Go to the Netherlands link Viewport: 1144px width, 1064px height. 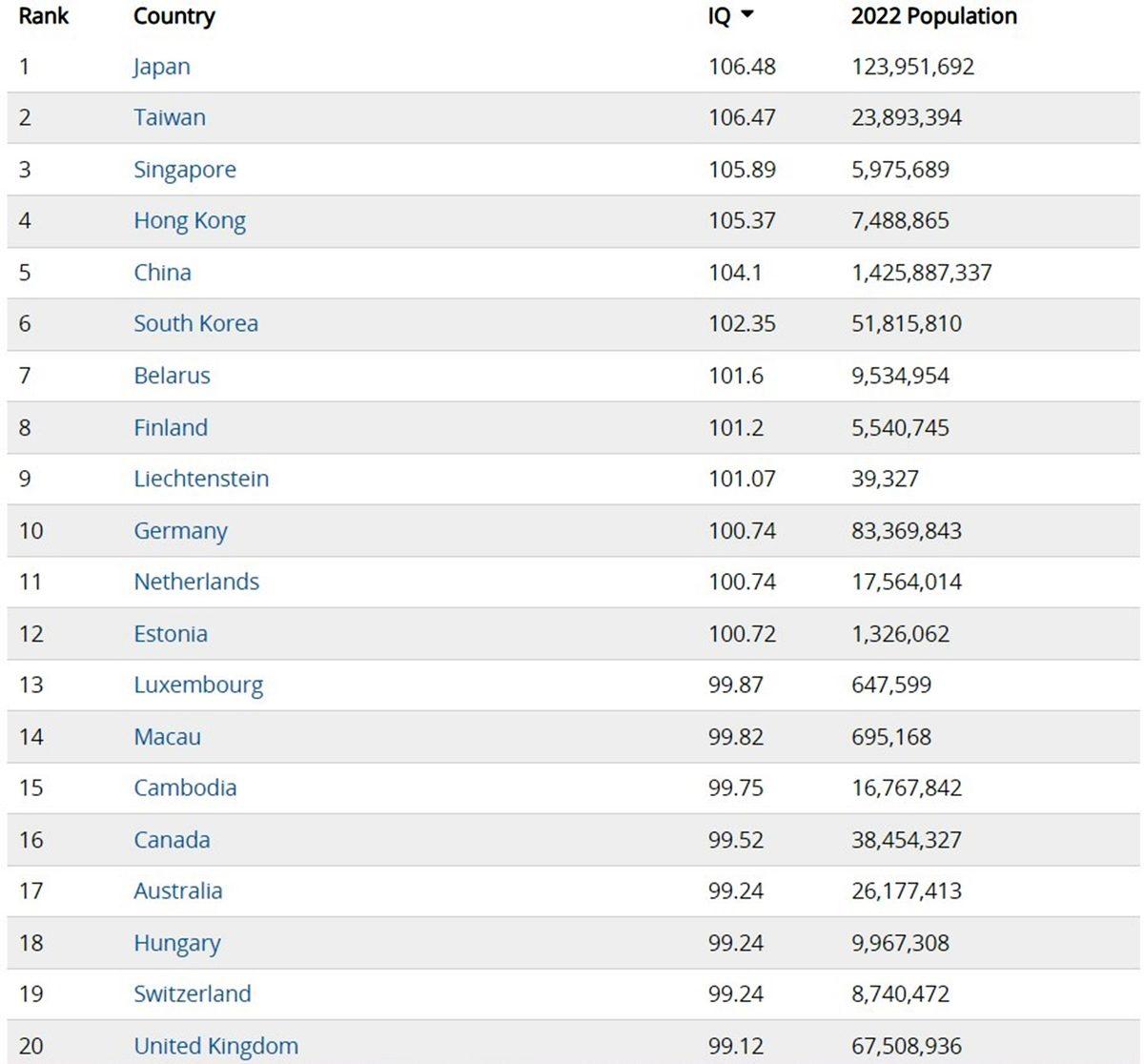pos(195,582)
